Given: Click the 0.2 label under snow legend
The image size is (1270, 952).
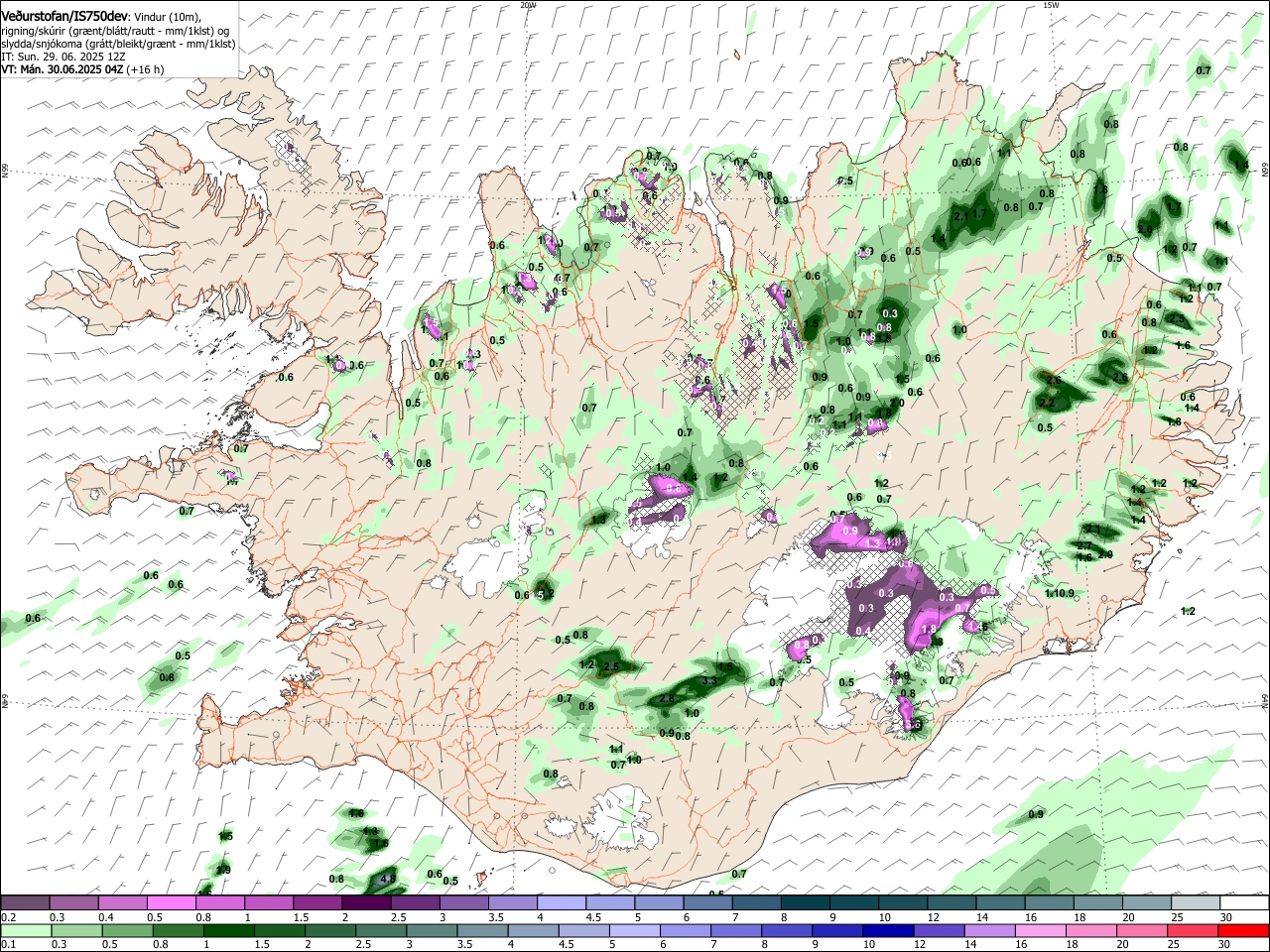Looking at the screenshot, I should click(8, 916).
